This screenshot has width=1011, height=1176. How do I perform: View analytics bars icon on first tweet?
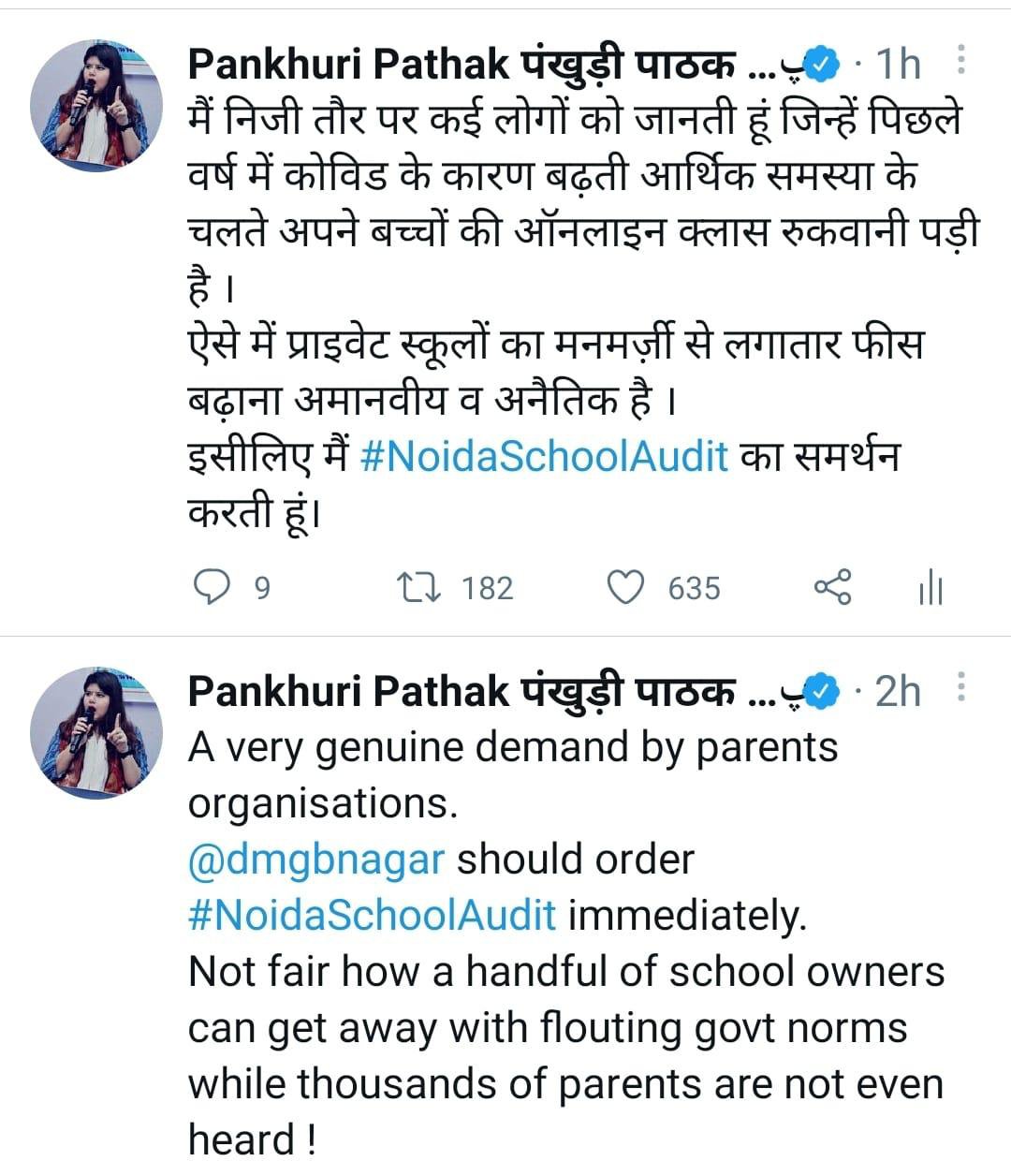click(x=930, y=588)
